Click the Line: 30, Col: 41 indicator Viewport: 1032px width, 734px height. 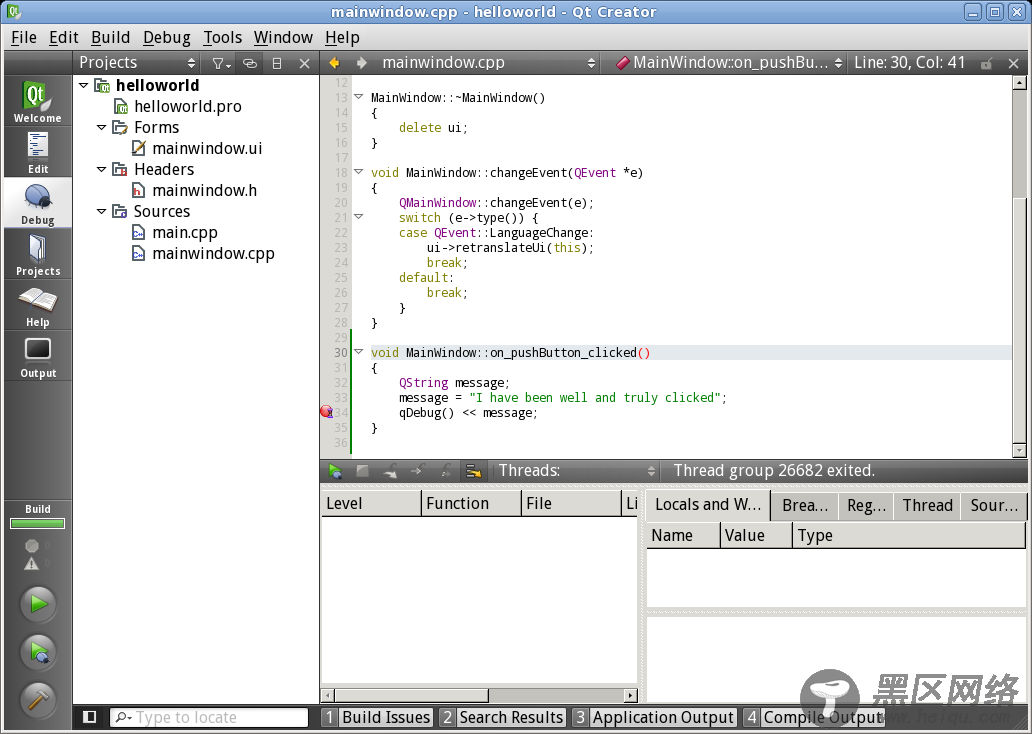910,63
